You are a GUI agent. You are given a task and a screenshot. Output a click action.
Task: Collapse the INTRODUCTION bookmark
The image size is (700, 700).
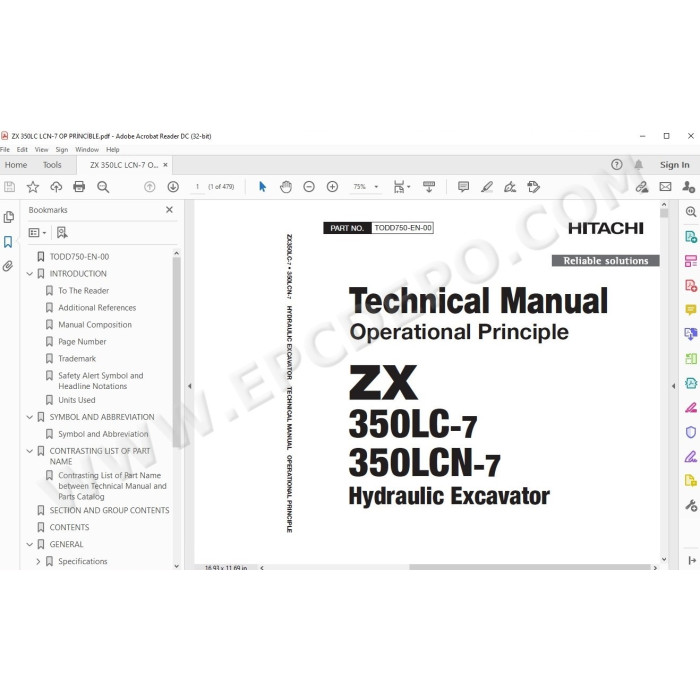click(x=29, y=274)
